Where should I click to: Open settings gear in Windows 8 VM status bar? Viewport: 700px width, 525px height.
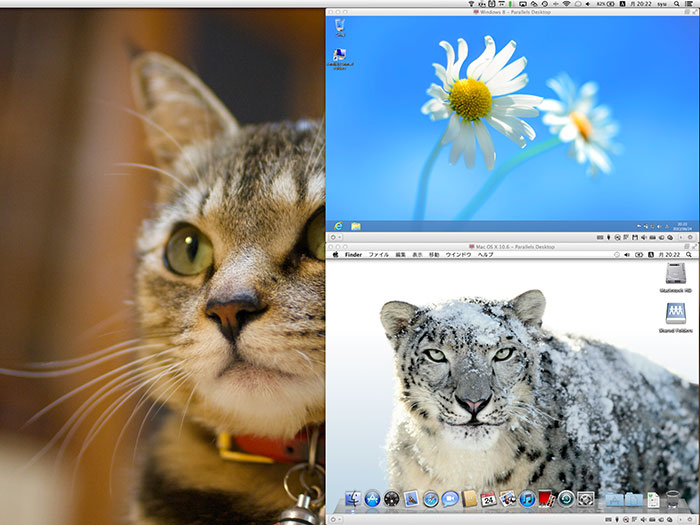click(x=690, y=237)
